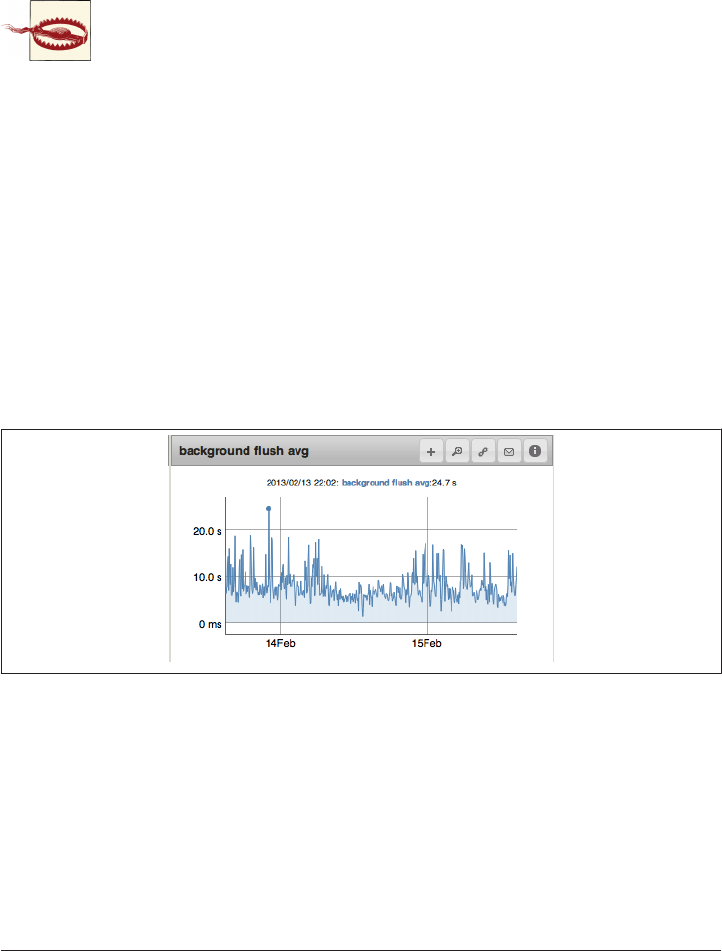This screenshot has height=951, width=722.
Task: Click the envelope email icon
Action: point(509,452)
